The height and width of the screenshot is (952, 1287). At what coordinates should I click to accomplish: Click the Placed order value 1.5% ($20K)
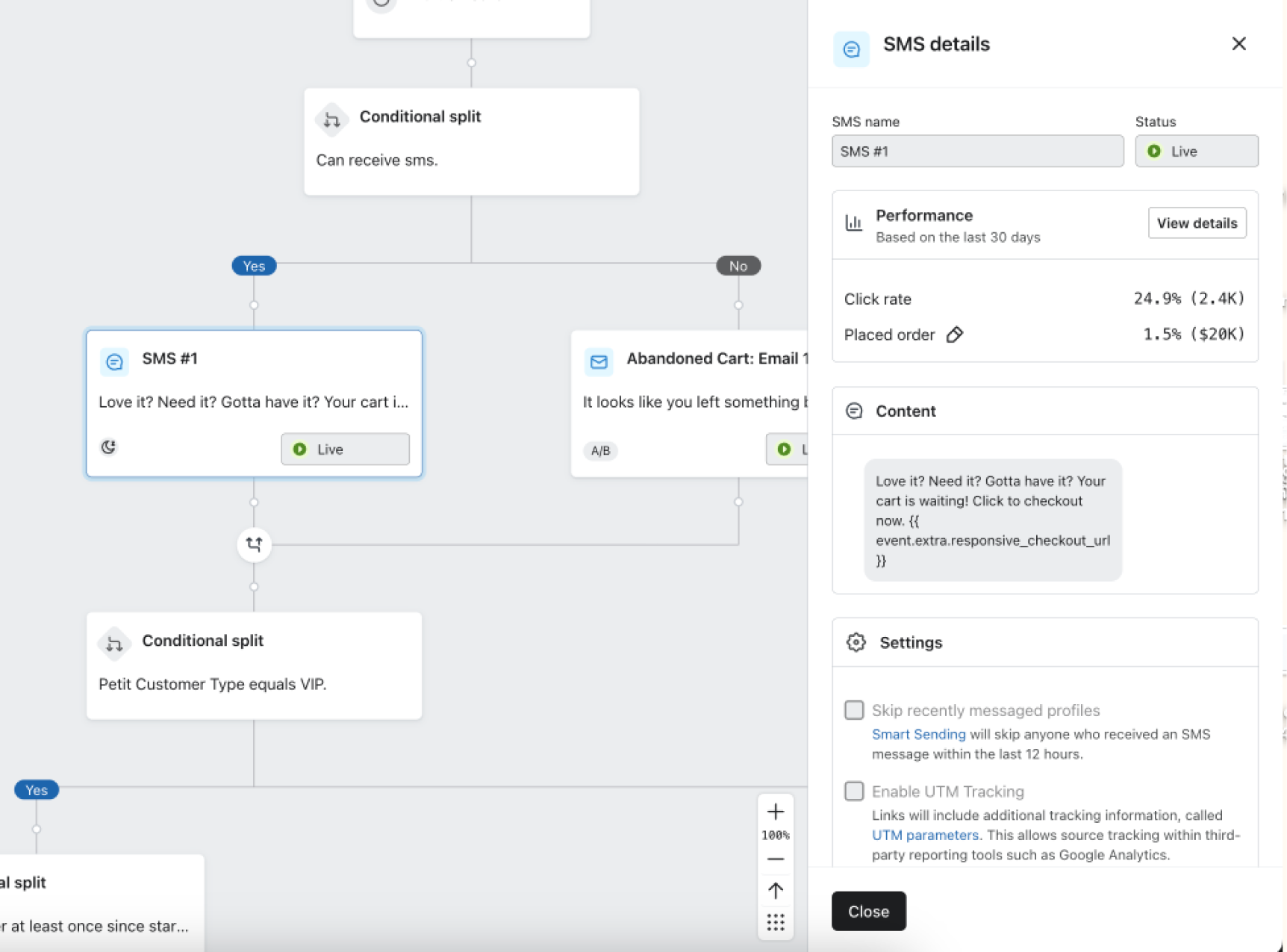1194,334
